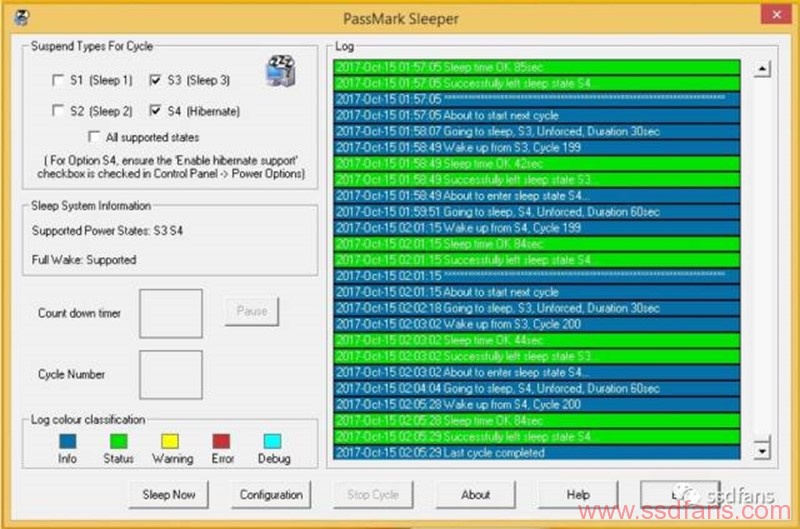Select log row 'Wake up from S3, Cycle 199'
The height and width of the screenshot is (529, 800).
tap(537, 147)
